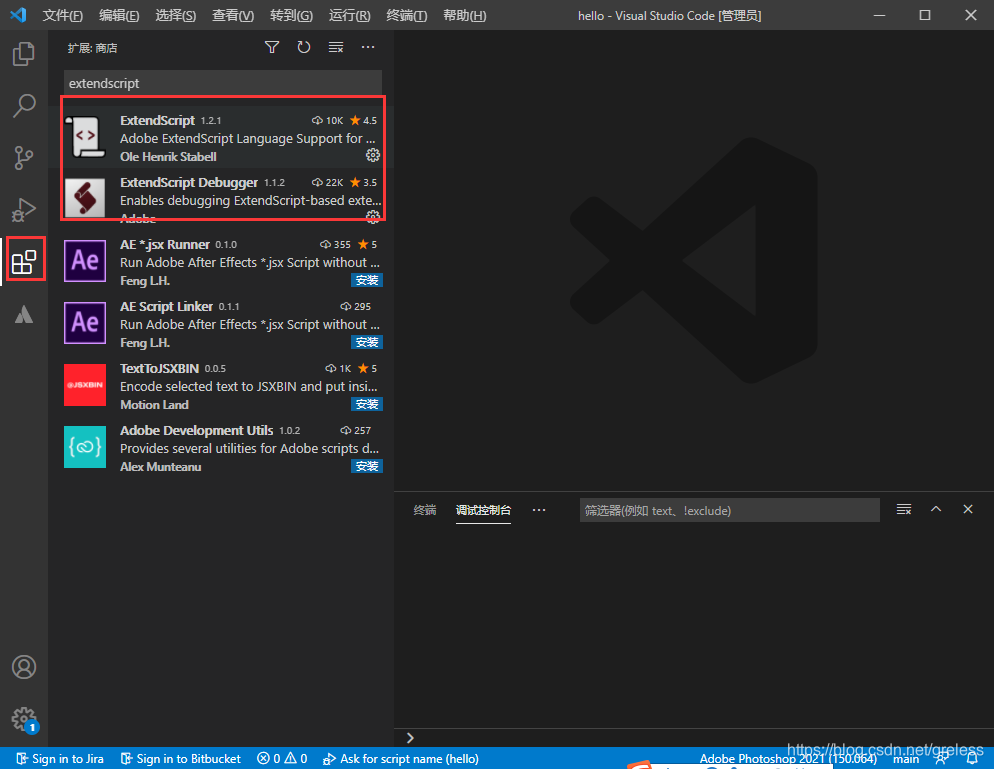Screen dimensions: 994x769
Task: Open the 终端(T) menu
Action: point(406,15)
